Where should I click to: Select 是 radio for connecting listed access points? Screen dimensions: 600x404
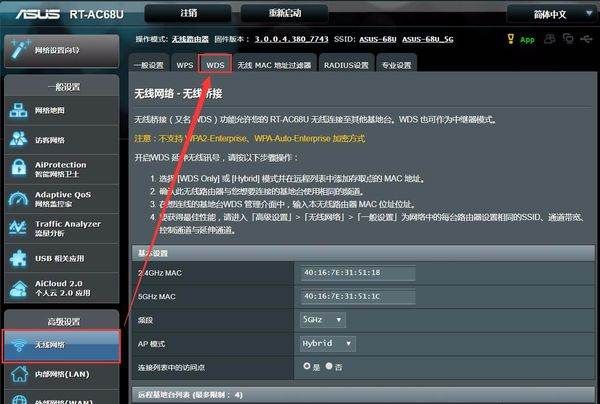click(308, 367)
